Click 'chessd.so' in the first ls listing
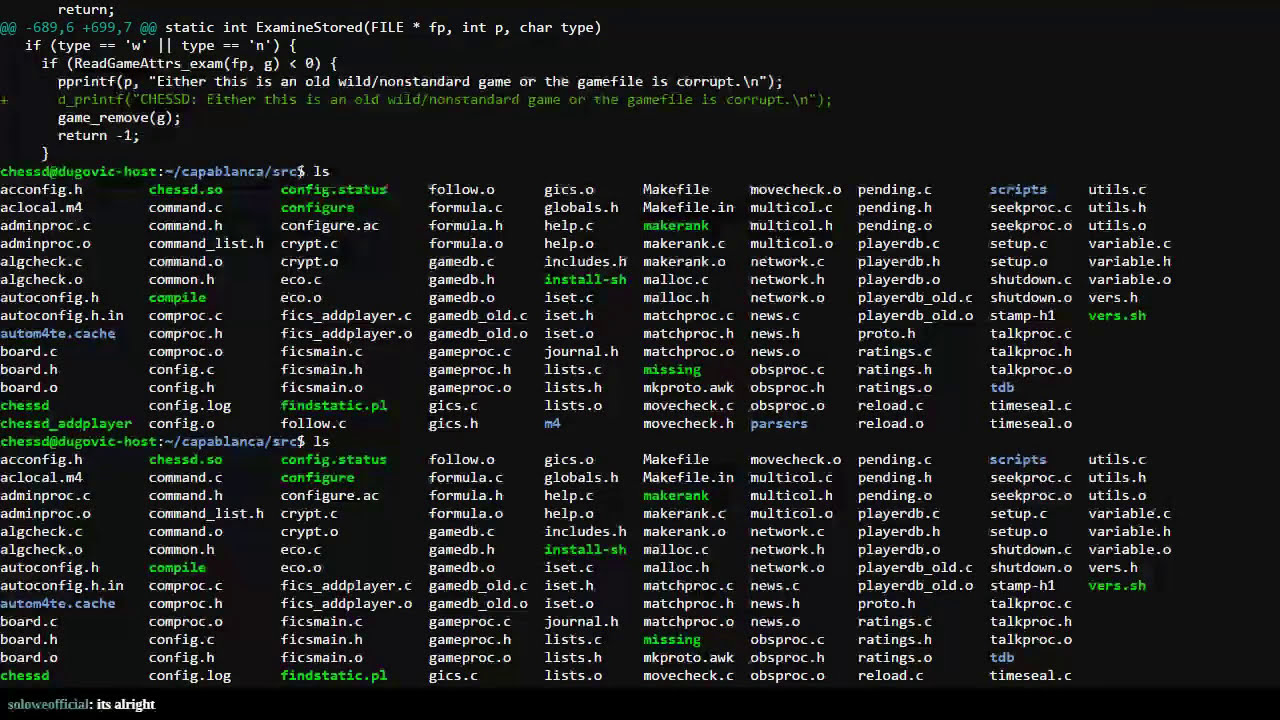This screenshot has width=1280, height=720. tap(185, 189)
